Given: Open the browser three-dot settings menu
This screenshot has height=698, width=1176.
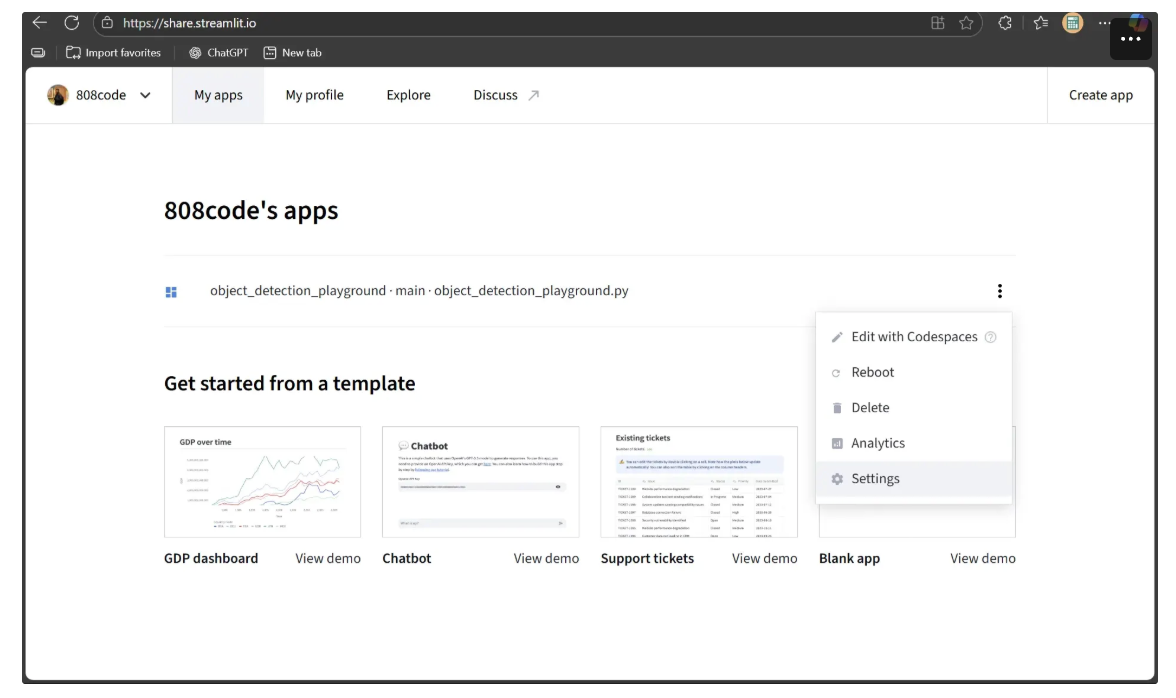Looking at the screenshot, I should pos(1104,23).
